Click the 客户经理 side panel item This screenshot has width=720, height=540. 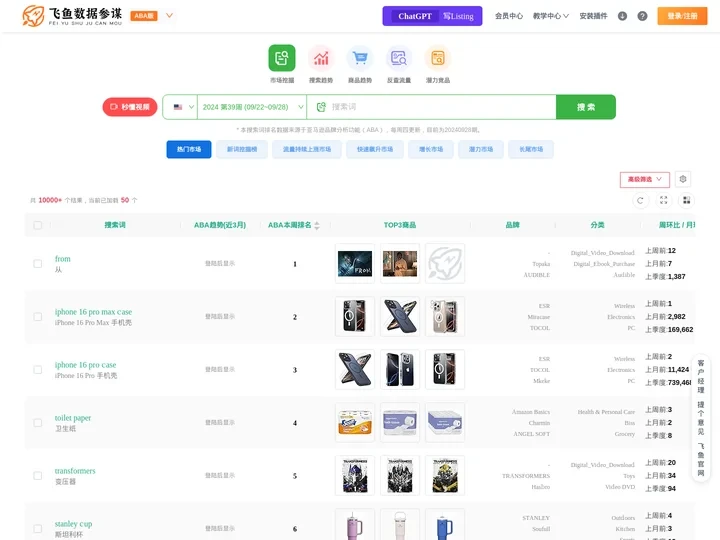pyautogui.click(x=701, y=377)
